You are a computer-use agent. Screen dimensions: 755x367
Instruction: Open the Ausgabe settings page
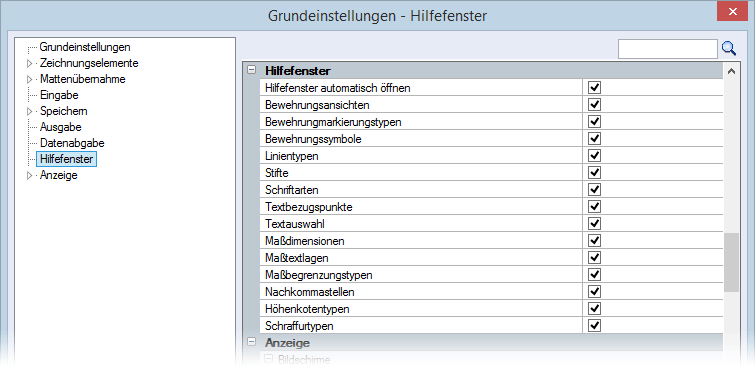click(x=61, y=127)
